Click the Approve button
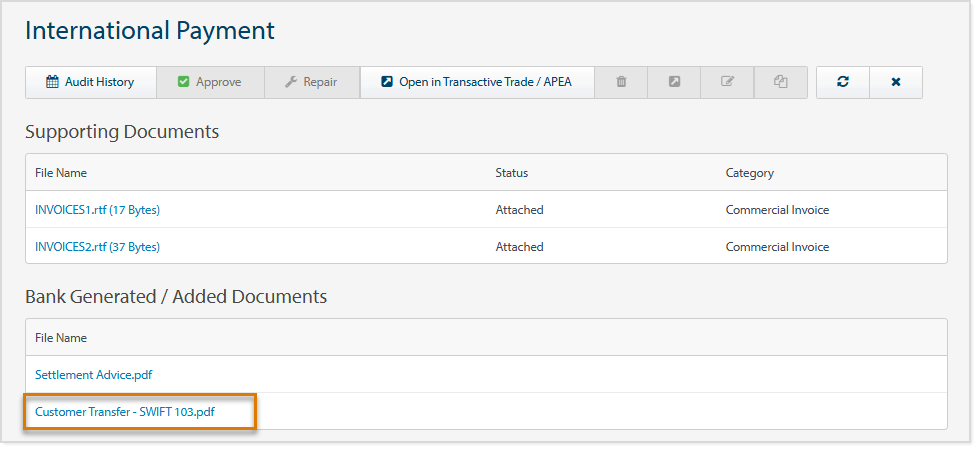The width and height of the screenshot is (977, 449). [x=210, y=82]
